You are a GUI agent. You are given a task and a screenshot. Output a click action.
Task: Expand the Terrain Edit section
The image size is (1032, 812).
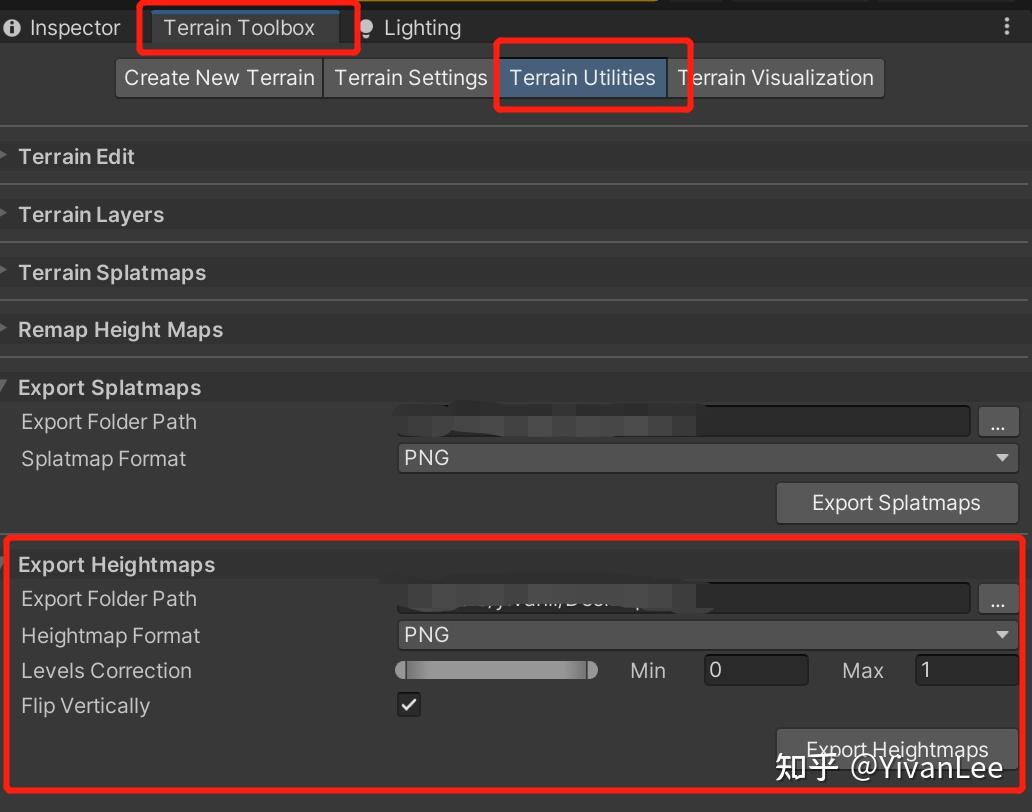tap(77, 156)
